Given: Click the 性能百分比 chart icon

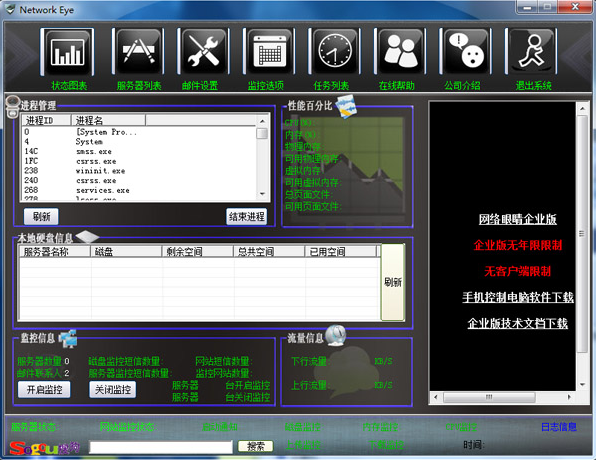Looking at the screenshot, I should (346, 106).
